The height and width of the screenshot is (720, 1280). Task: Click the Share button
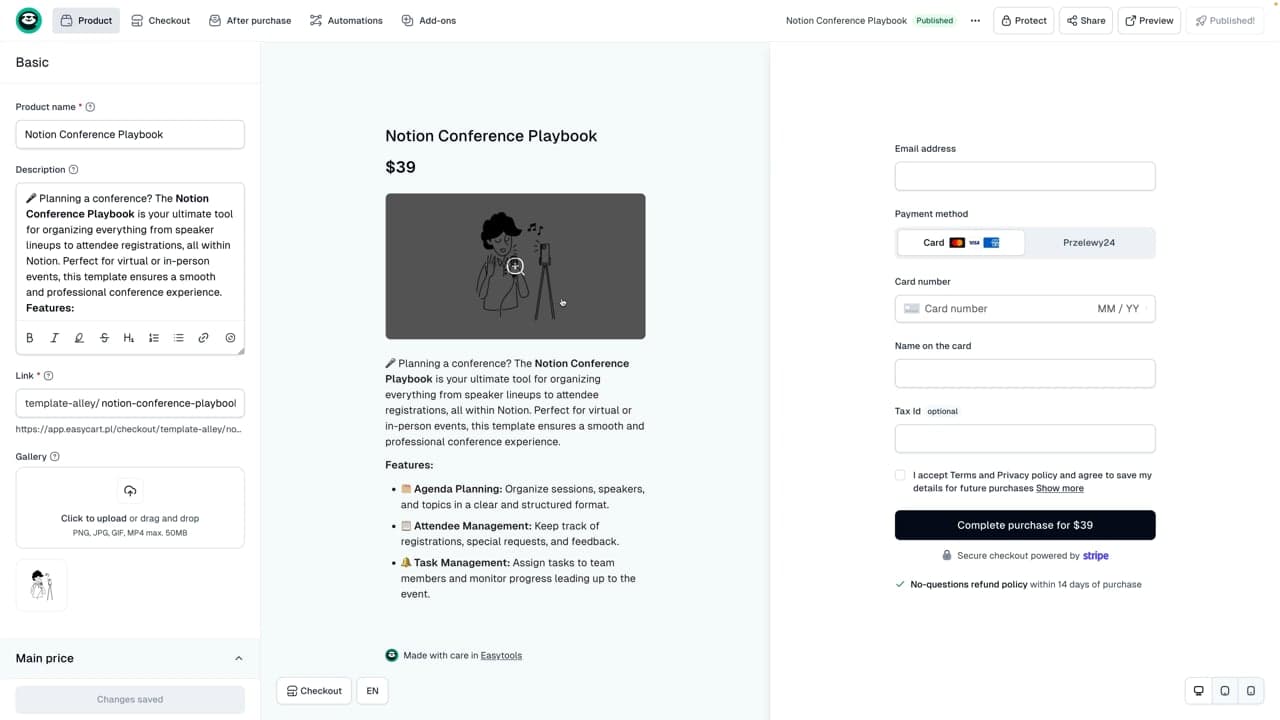1086,20
